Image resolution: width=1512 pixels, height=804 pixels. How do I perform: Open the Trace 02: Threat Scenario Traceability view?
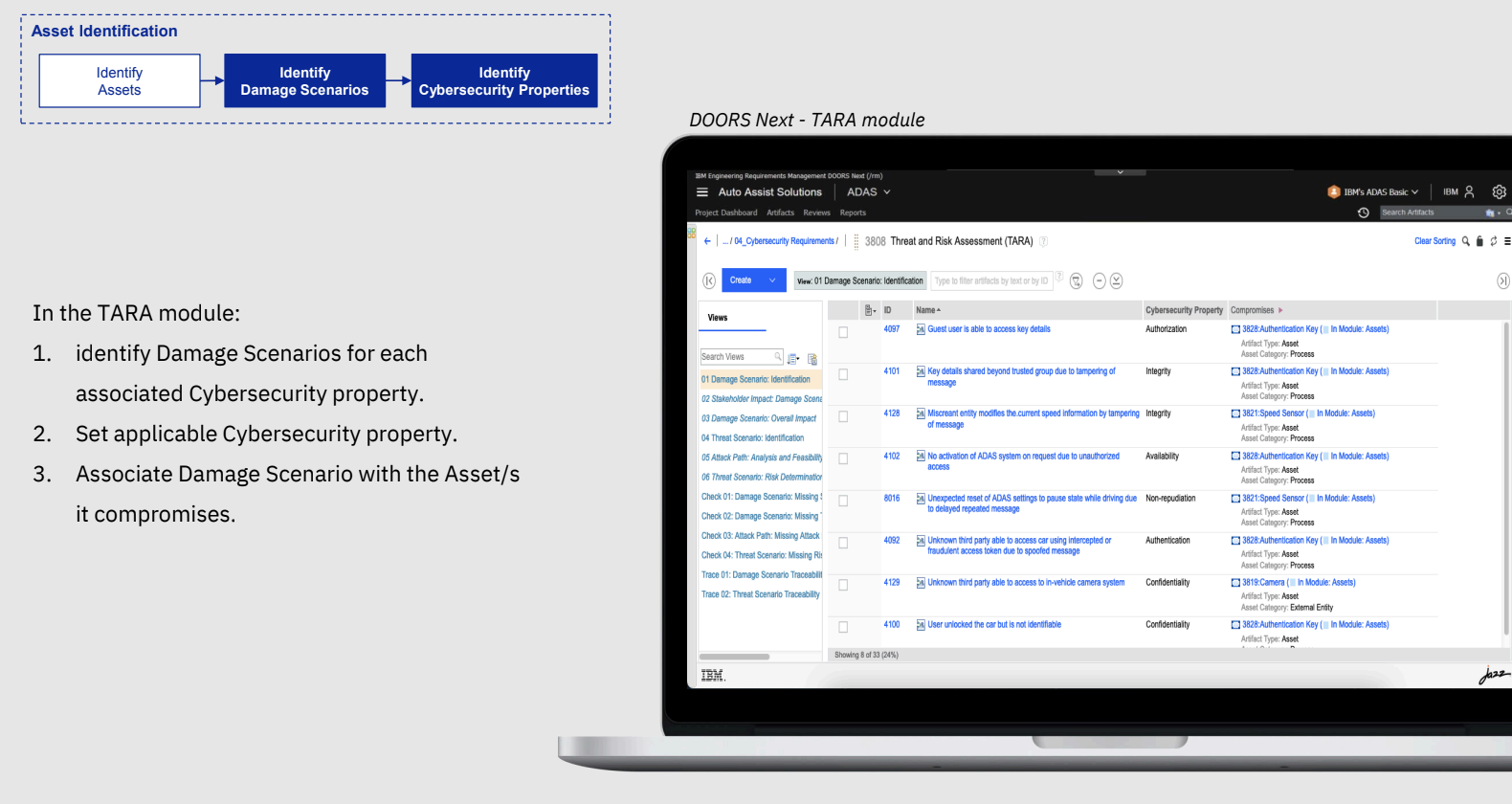(761, 594)
